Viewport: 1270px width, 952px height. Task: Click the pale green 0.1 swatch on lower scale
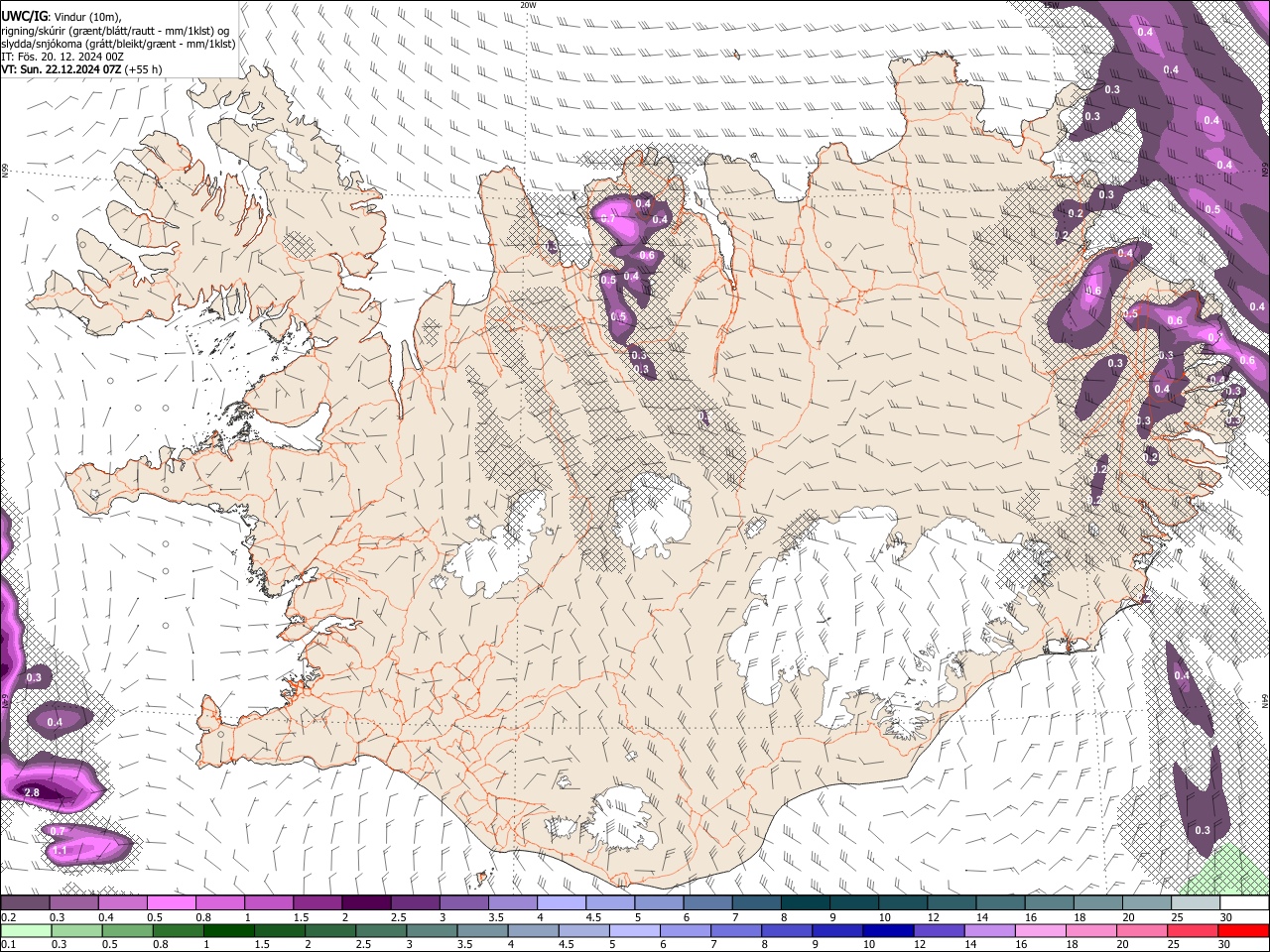point(25,931)
